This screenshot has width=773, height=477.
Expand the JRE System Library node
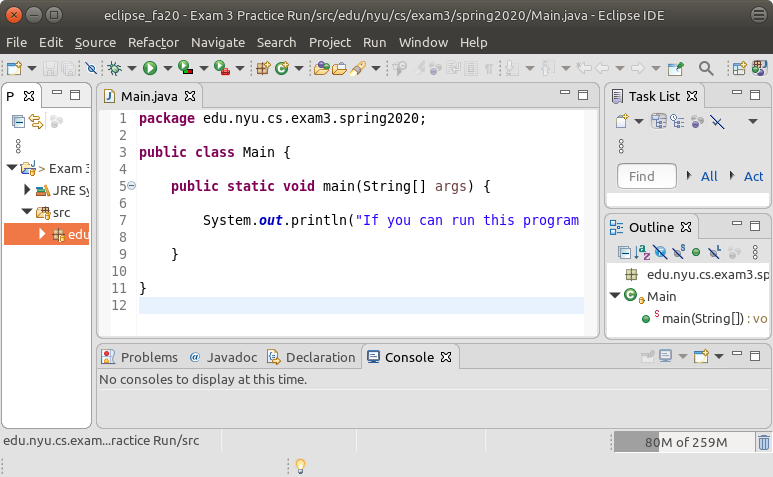(28, 190)
